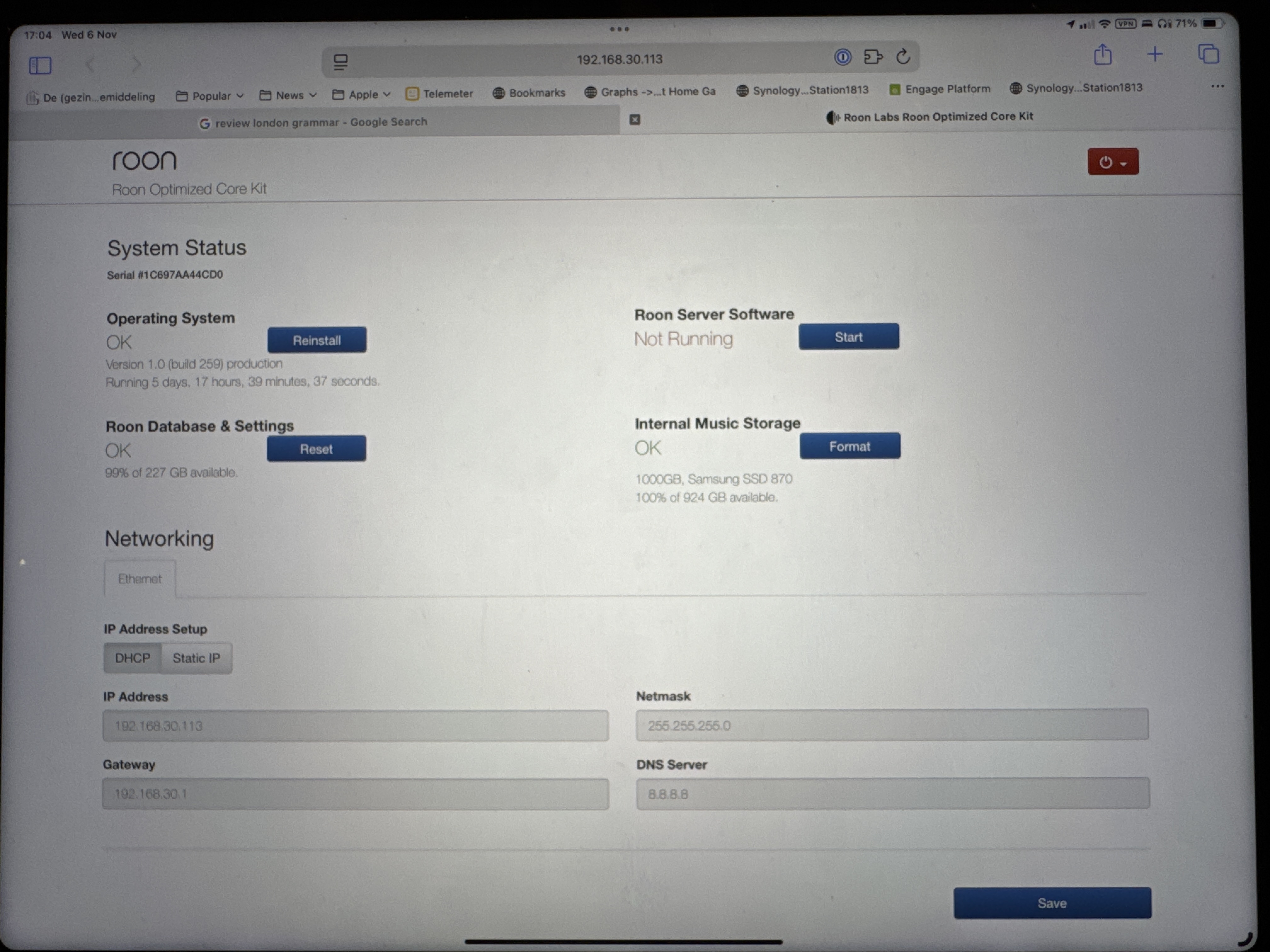1270x952 pixels.
Task: Click 1000GB, Samsung SSD 870 text
Action: tap(714, 479)
